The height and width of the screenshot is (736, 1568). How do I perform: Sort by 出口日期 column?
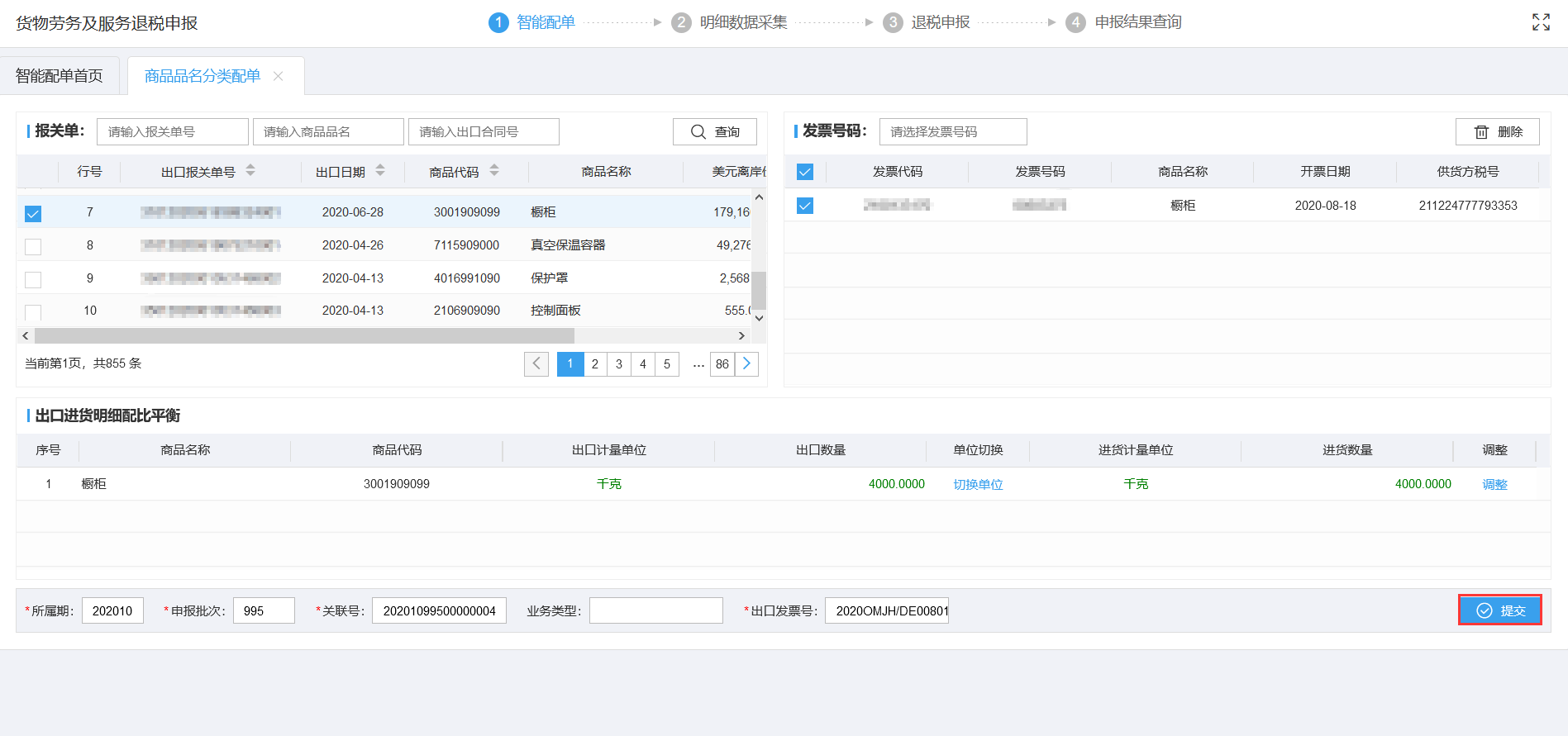coord(380,171)
